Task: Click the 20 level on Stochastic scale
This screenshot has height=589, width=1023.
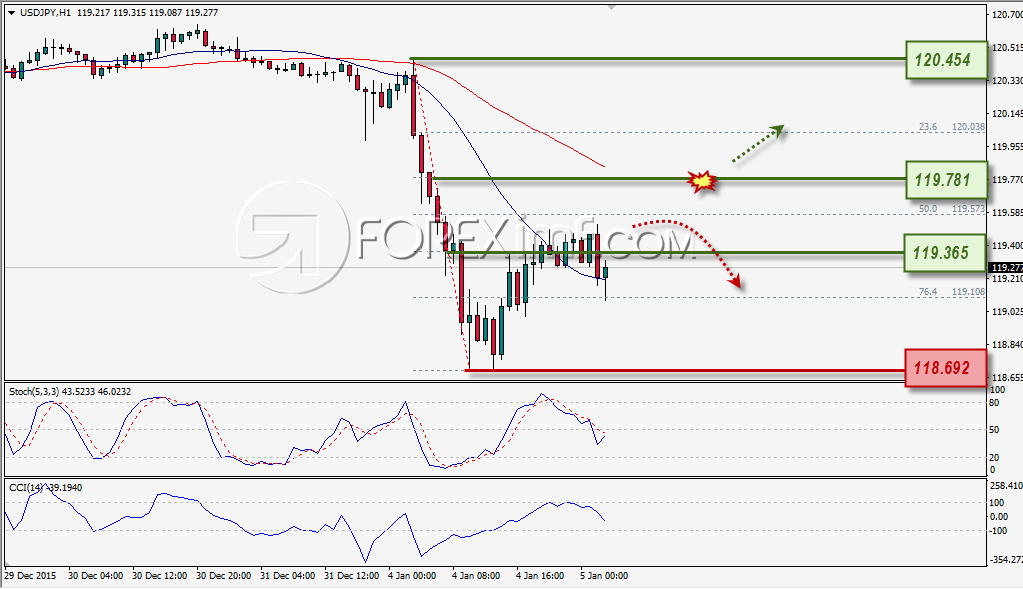Action: (994, 458)
